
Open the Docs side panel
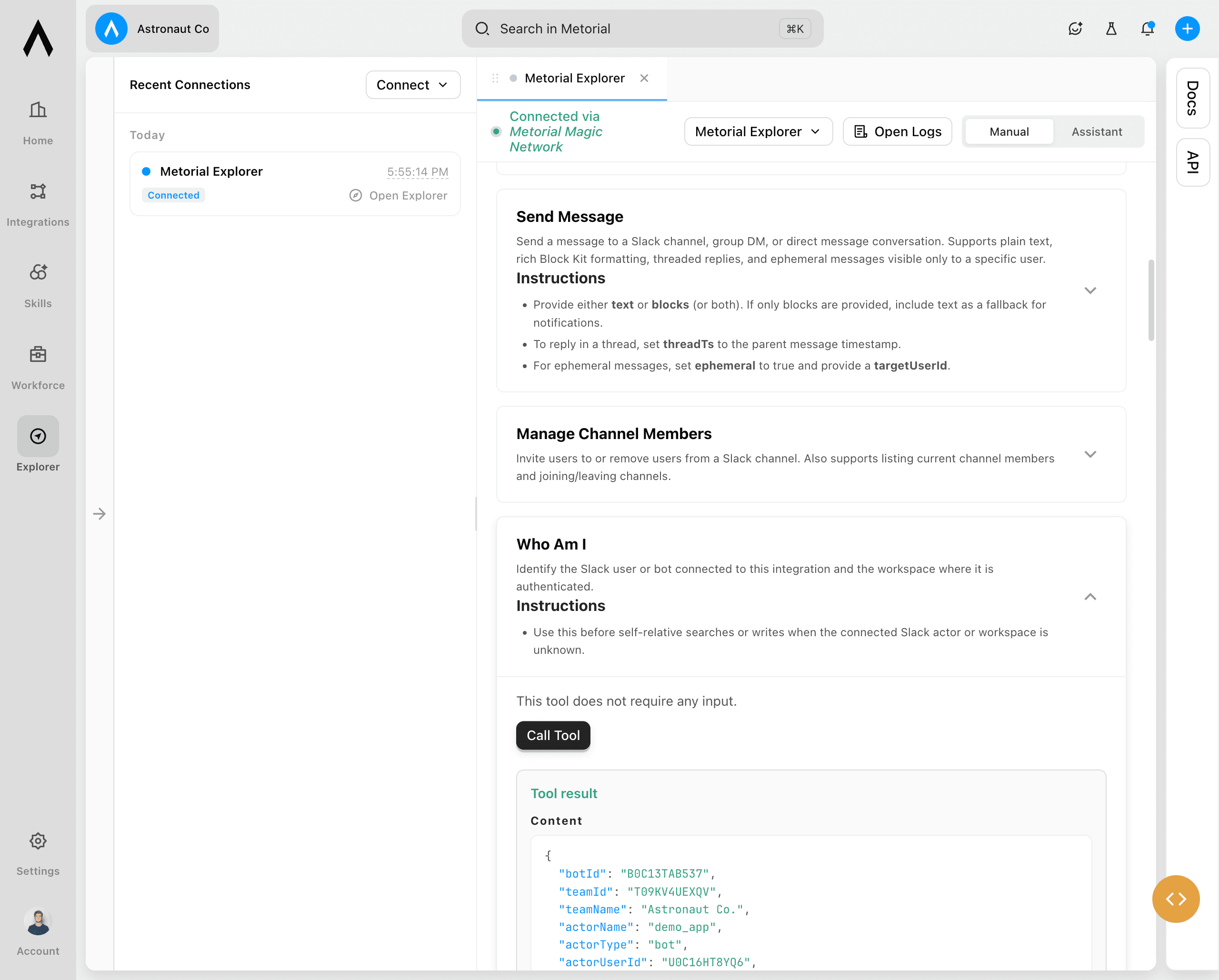pos(1193,99)
